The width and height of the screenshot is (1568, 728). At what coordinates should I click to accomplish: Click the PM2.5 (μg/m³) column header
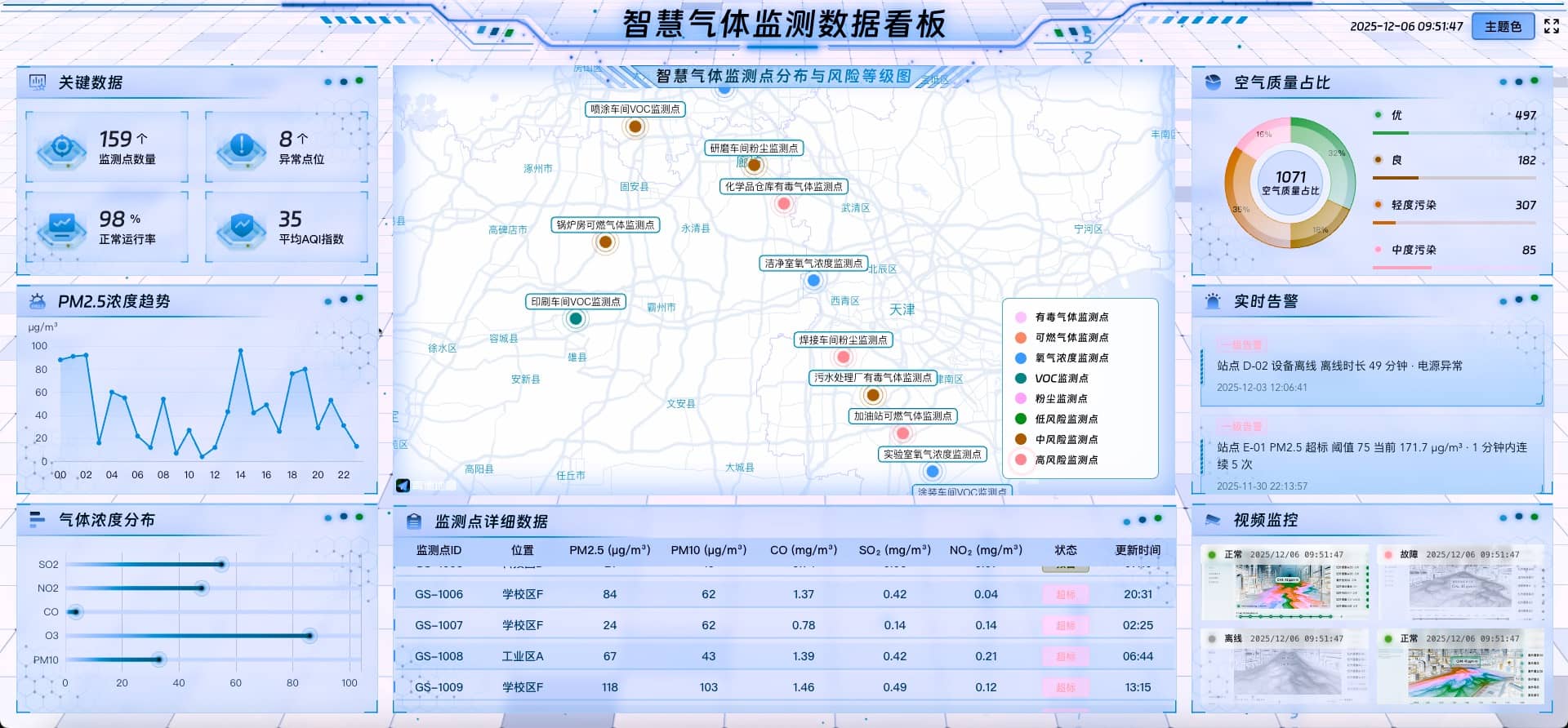click(610, 550)
